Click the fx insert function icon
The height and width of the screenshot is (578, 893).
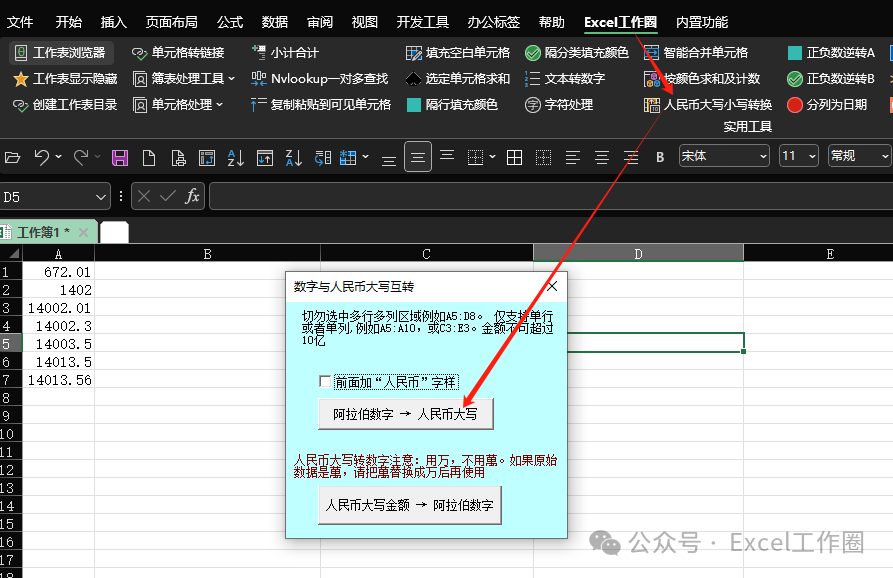[192, 196]
